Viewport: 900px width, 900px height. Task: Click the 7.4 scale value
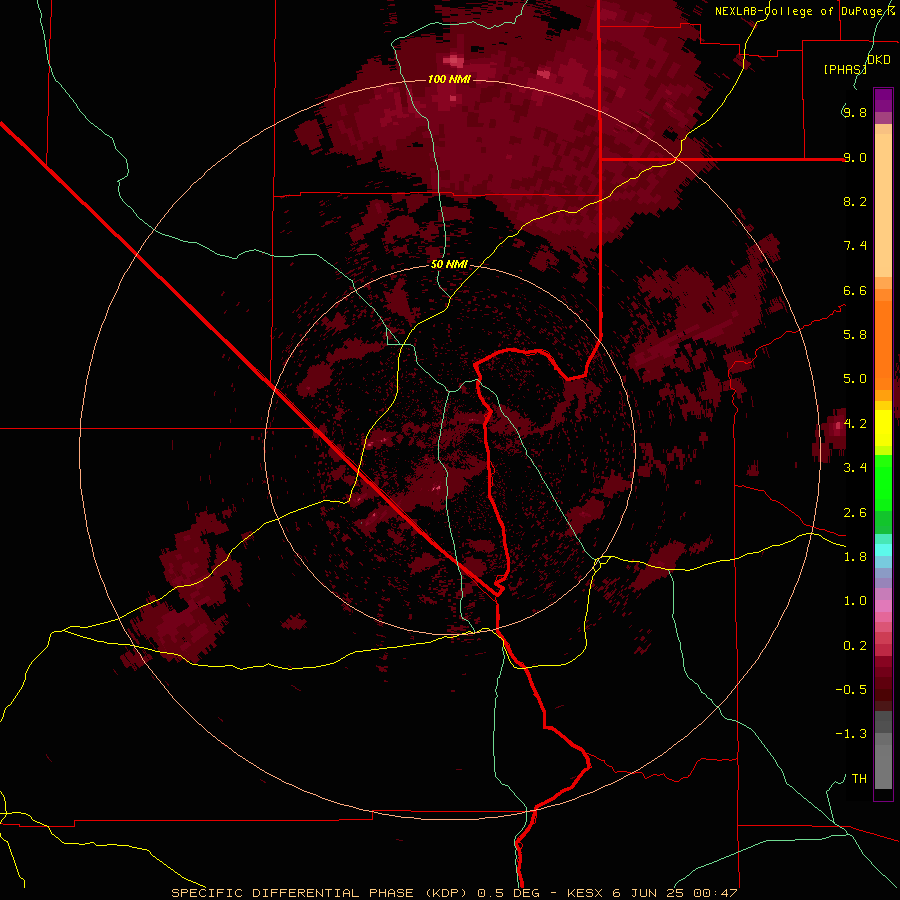click(855, 246)
